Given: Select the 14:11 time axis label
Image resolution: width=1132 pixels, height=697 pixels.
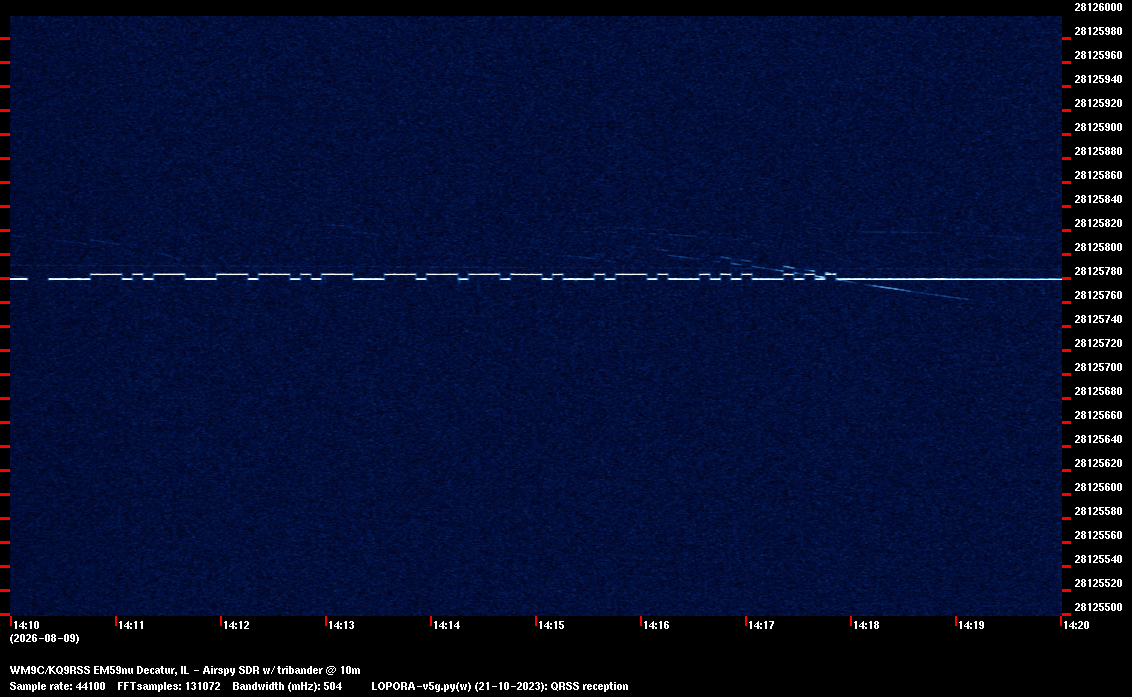Looking at the screenshot, I should [x=131, y=625].
